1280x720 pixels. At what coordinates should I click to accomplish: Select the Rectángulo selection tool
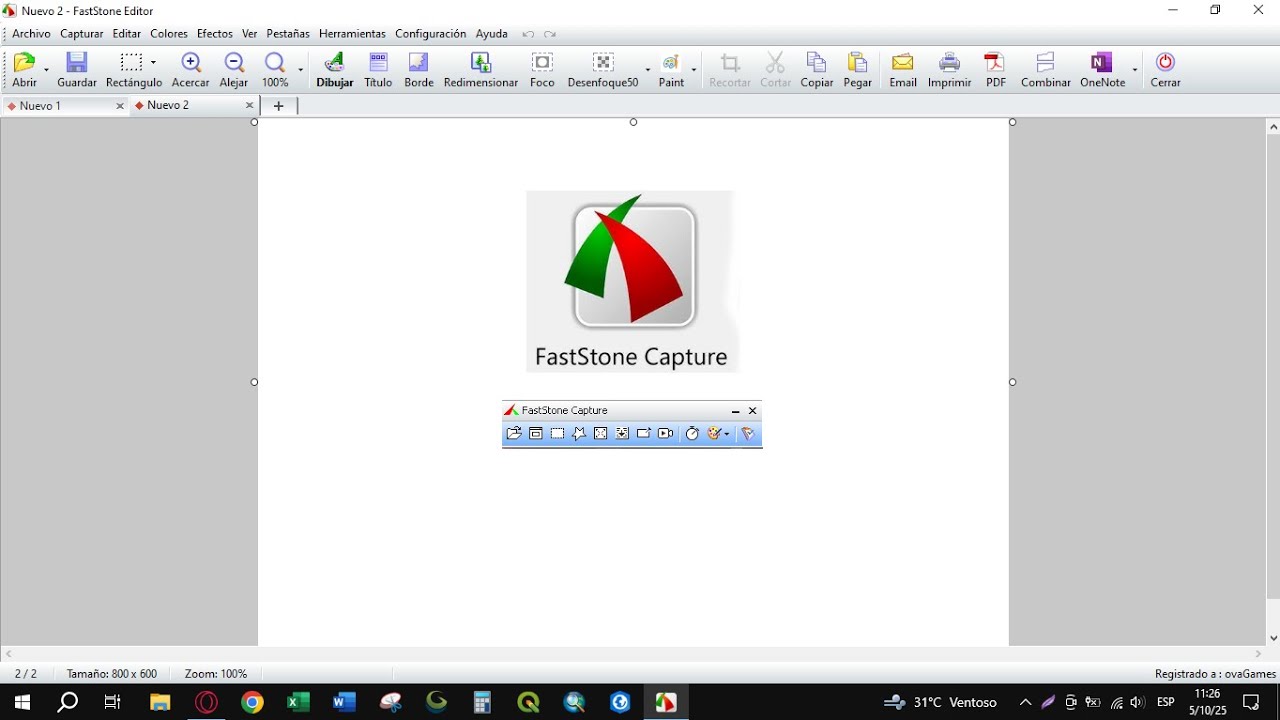[x=133, y=70]
